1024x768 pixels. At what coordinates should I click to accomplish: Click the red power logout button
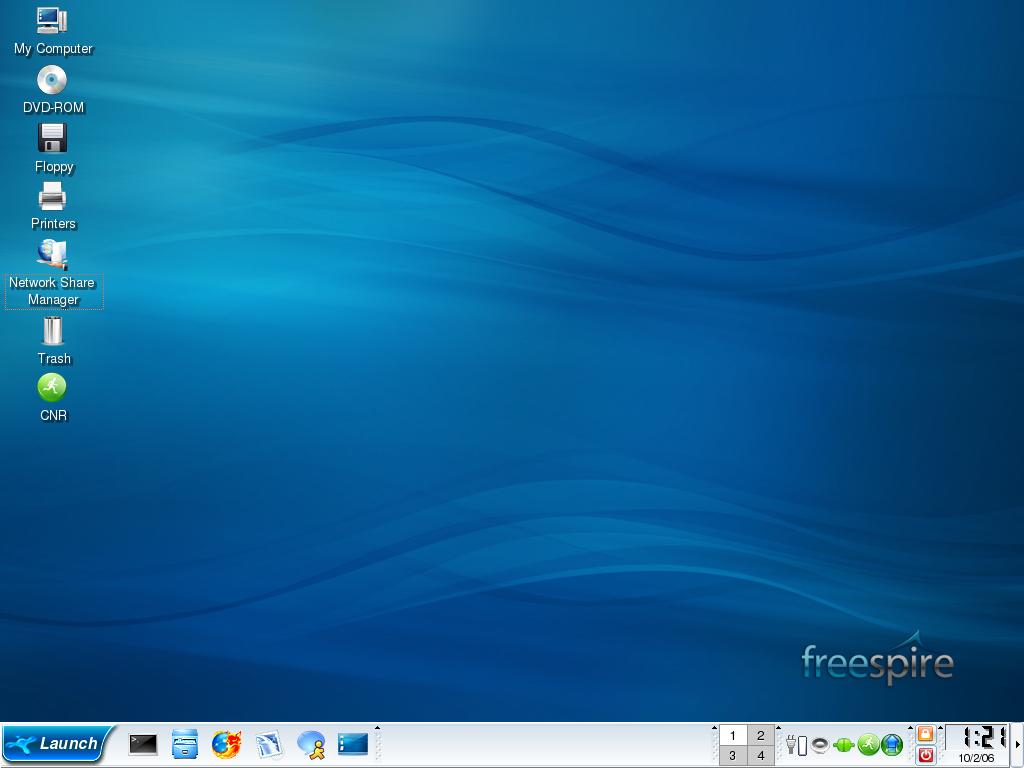pos(925,756)
